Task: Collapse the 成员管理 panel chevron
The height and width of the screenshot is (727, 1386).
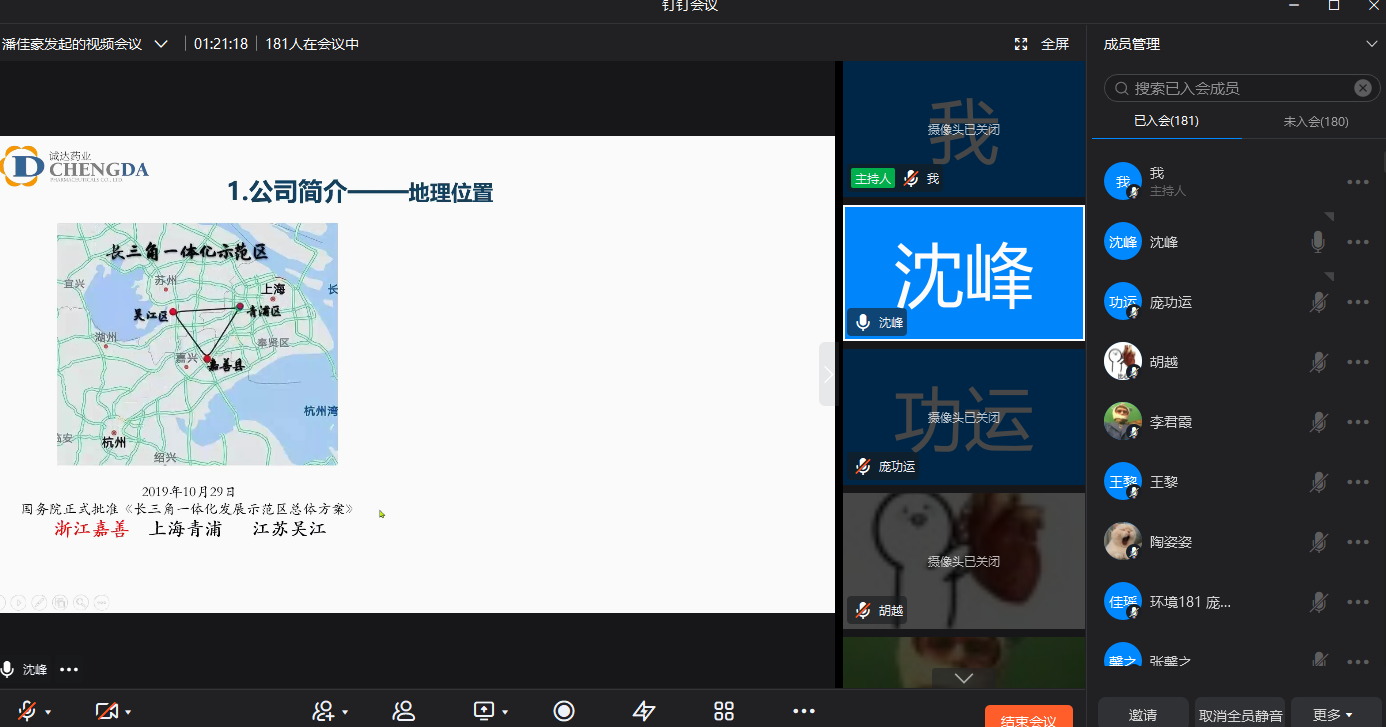Action: (x=1371, y=44)
